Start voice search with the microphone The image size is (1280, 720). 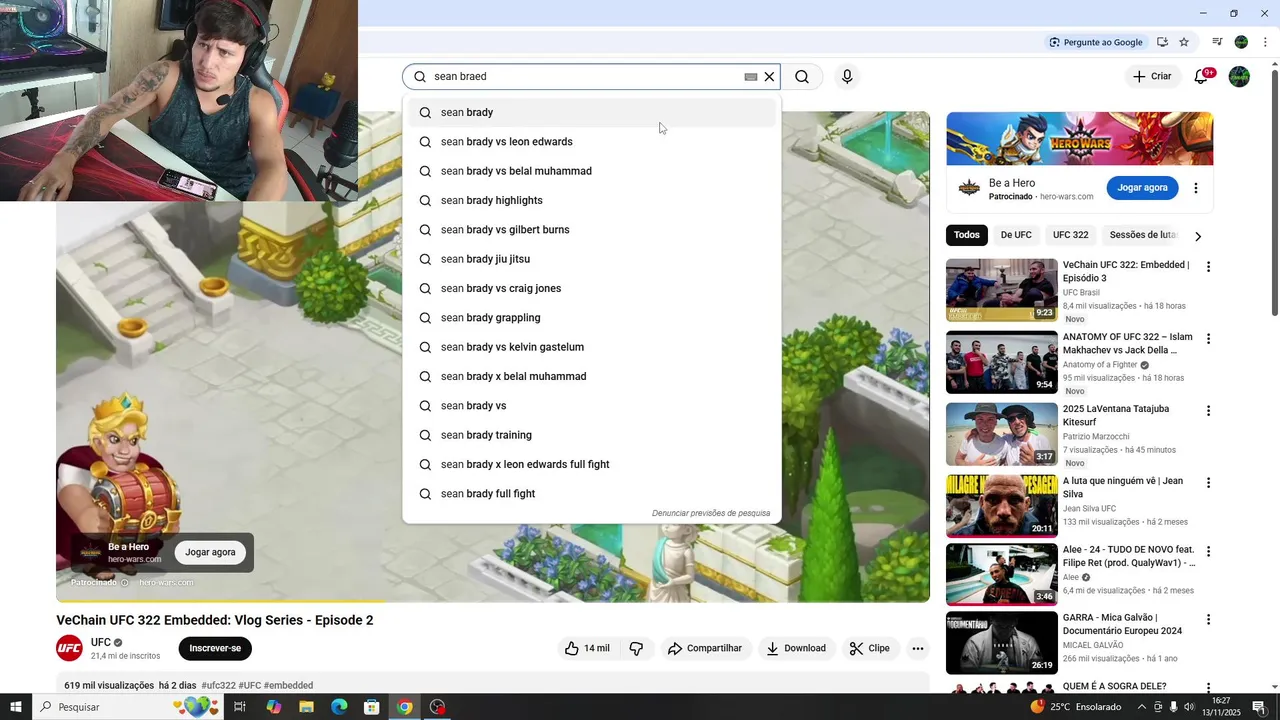[x=847, y=77]
